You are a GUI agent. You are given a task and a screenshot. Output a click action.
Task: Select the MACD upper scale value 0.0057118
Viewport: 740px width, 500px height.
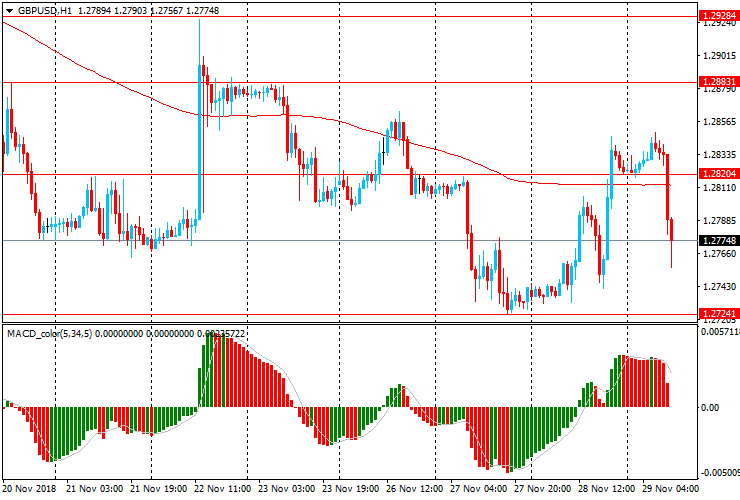720,332
